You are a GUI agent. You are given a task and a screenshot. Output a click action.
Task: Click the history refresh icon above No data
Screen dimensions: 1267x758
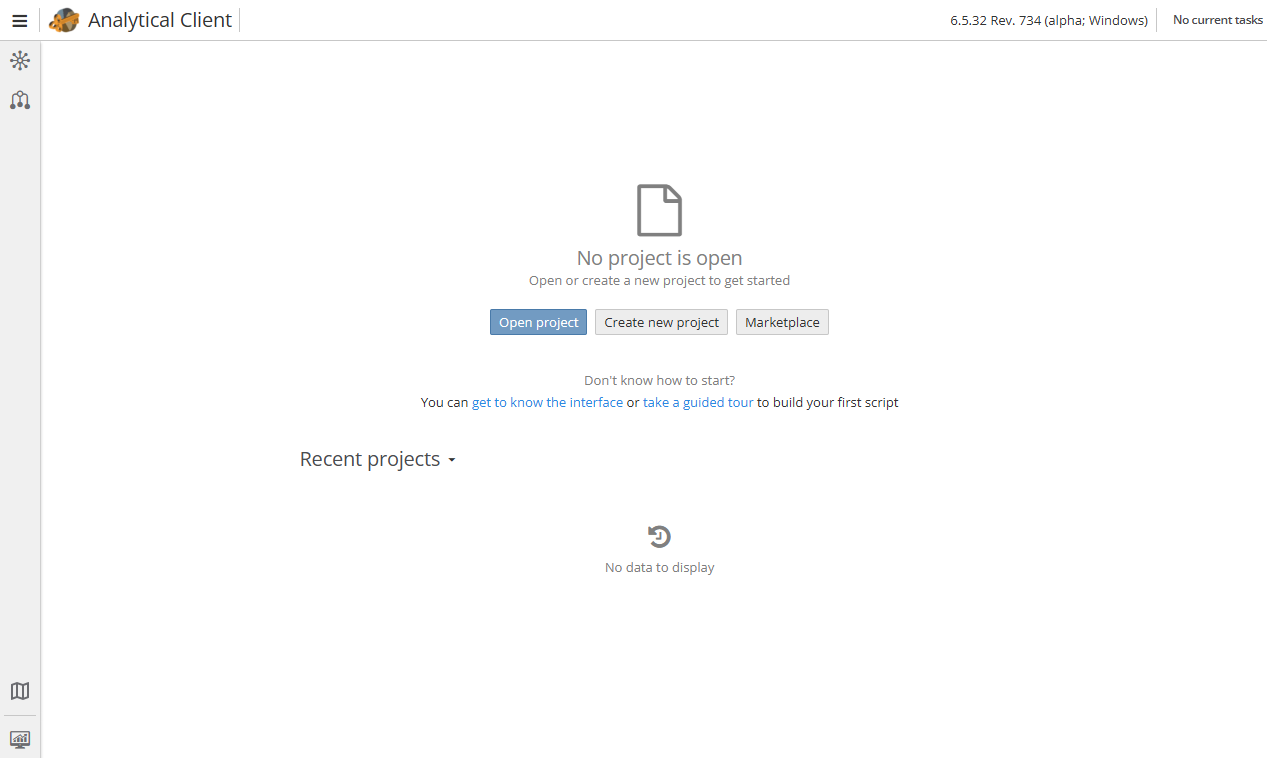tap(659, 536)
